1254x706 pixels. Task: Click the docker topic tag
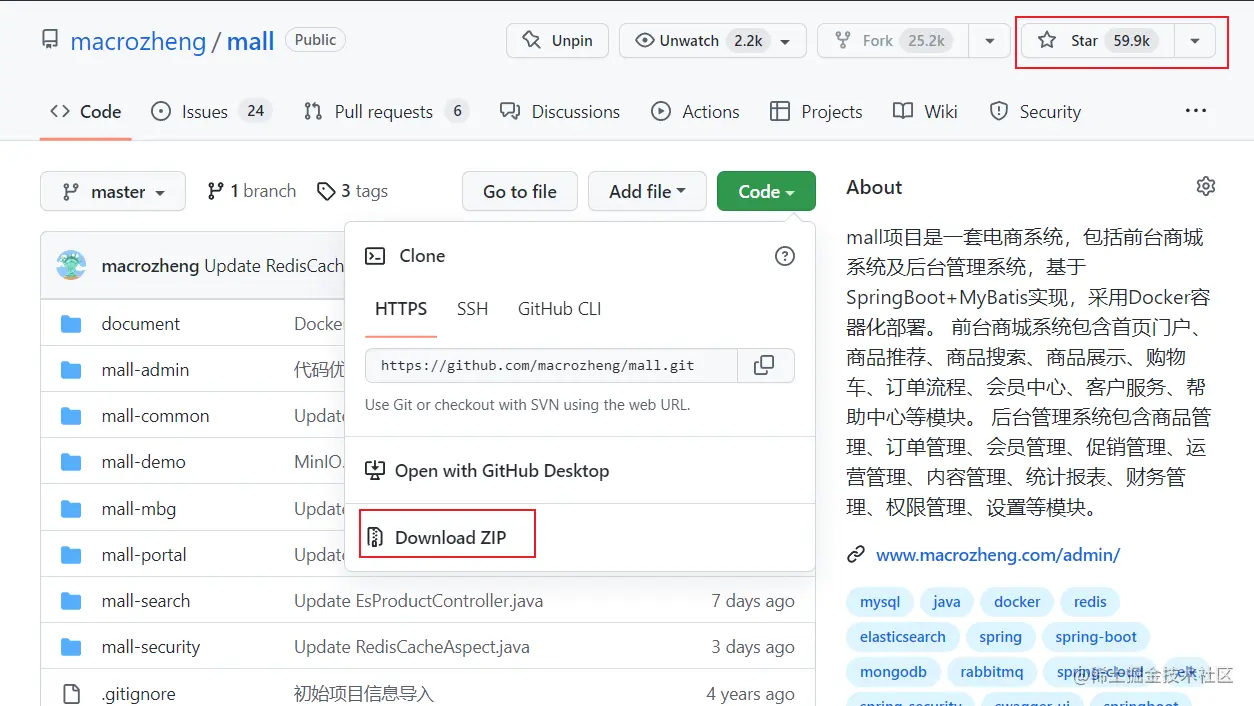1017,602
